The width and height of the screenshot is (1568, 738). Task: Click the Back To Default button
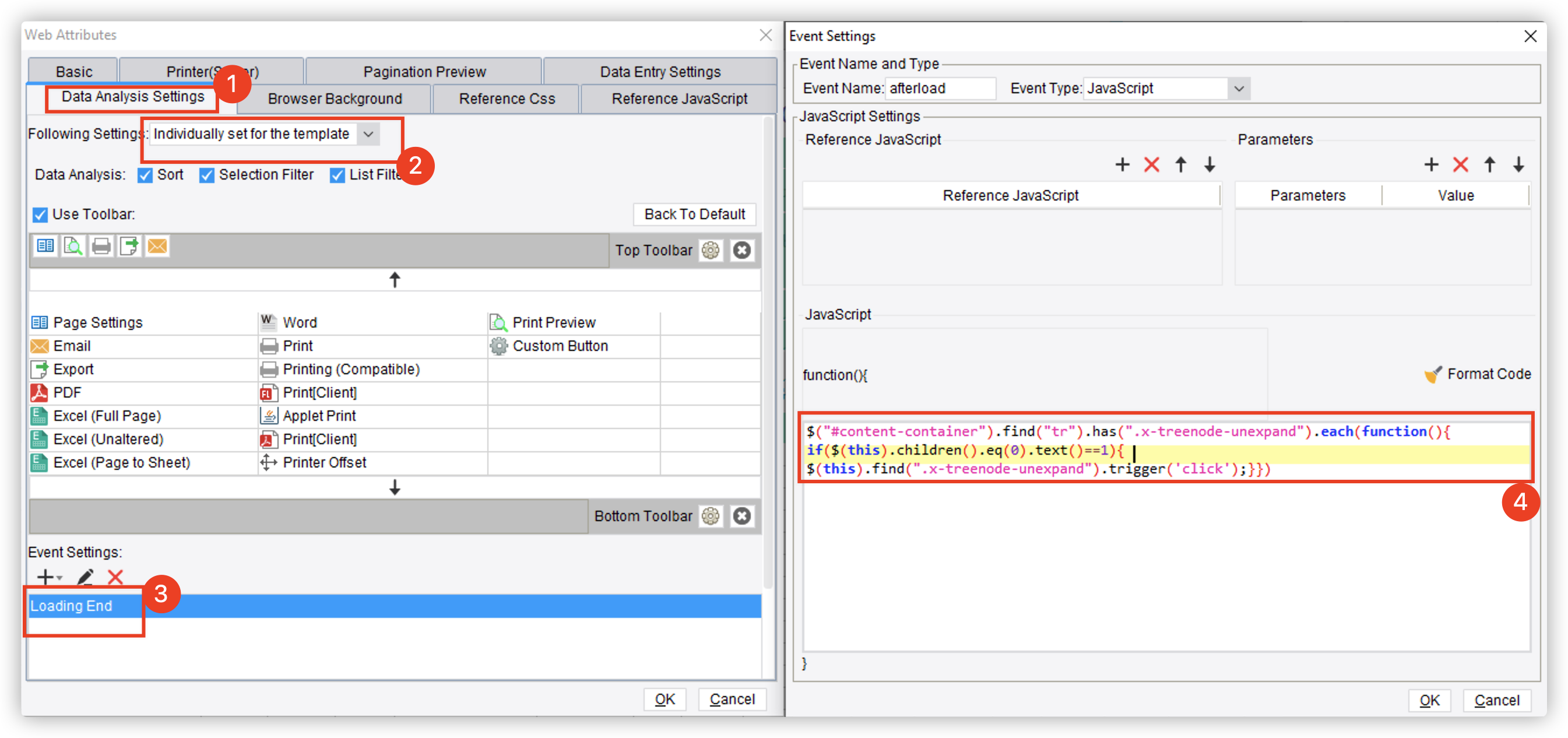click(694, 215)
